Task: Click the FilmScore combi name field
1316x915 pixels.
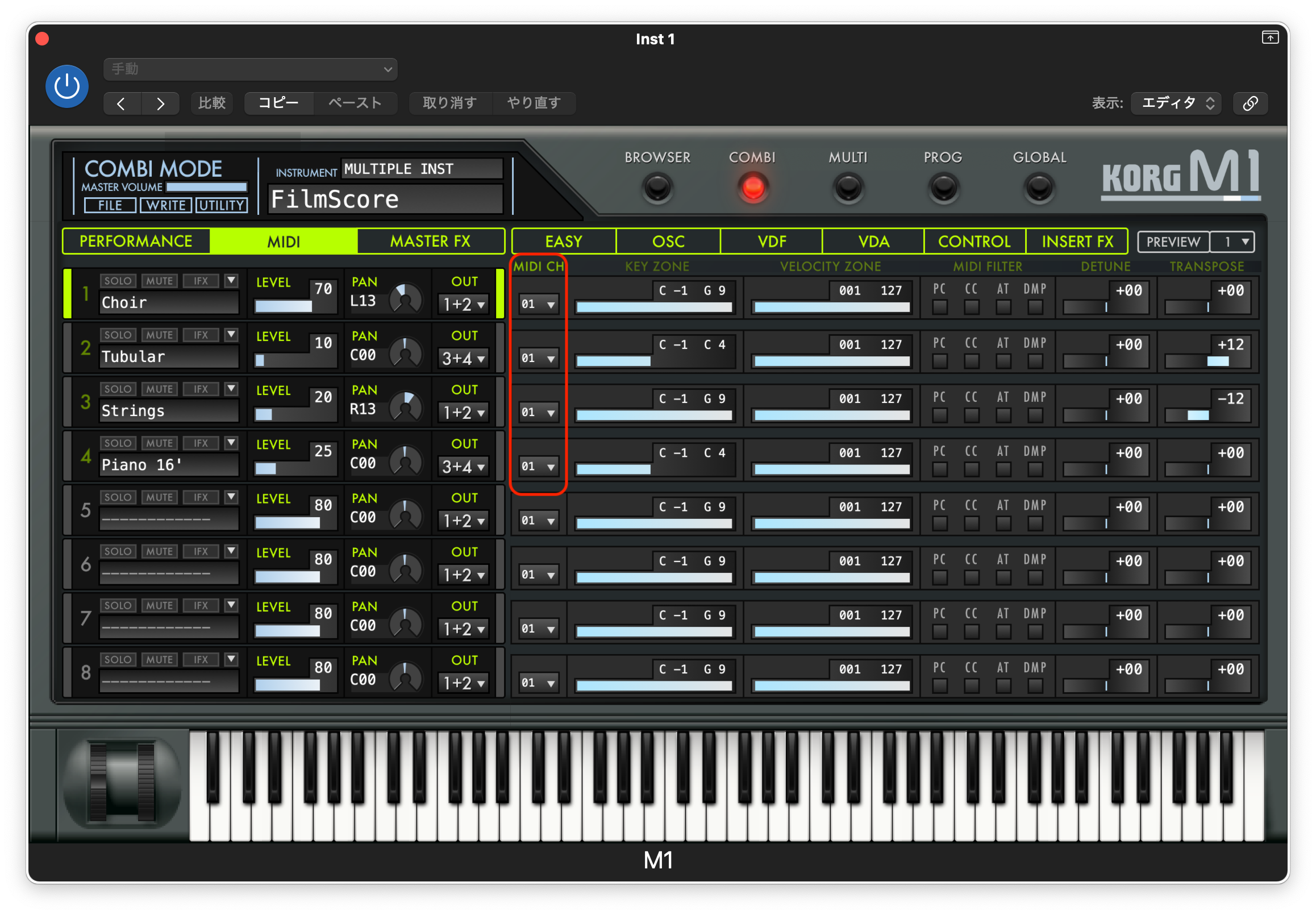Action: pos(385,199)
